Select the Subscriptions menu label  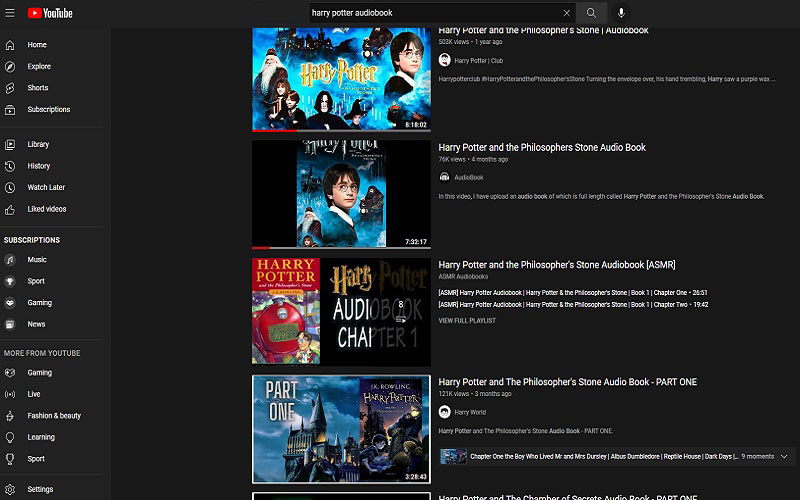click(49, 110)
